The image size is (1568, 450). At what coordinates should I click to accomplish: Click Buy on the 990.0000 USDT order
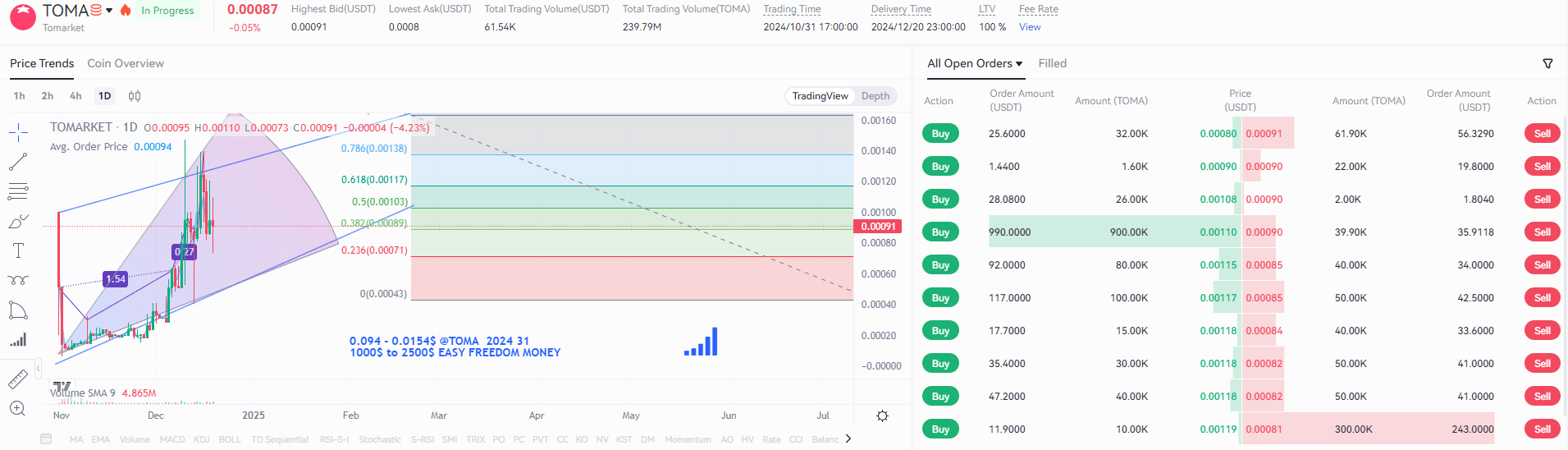[x=940, y=232]
